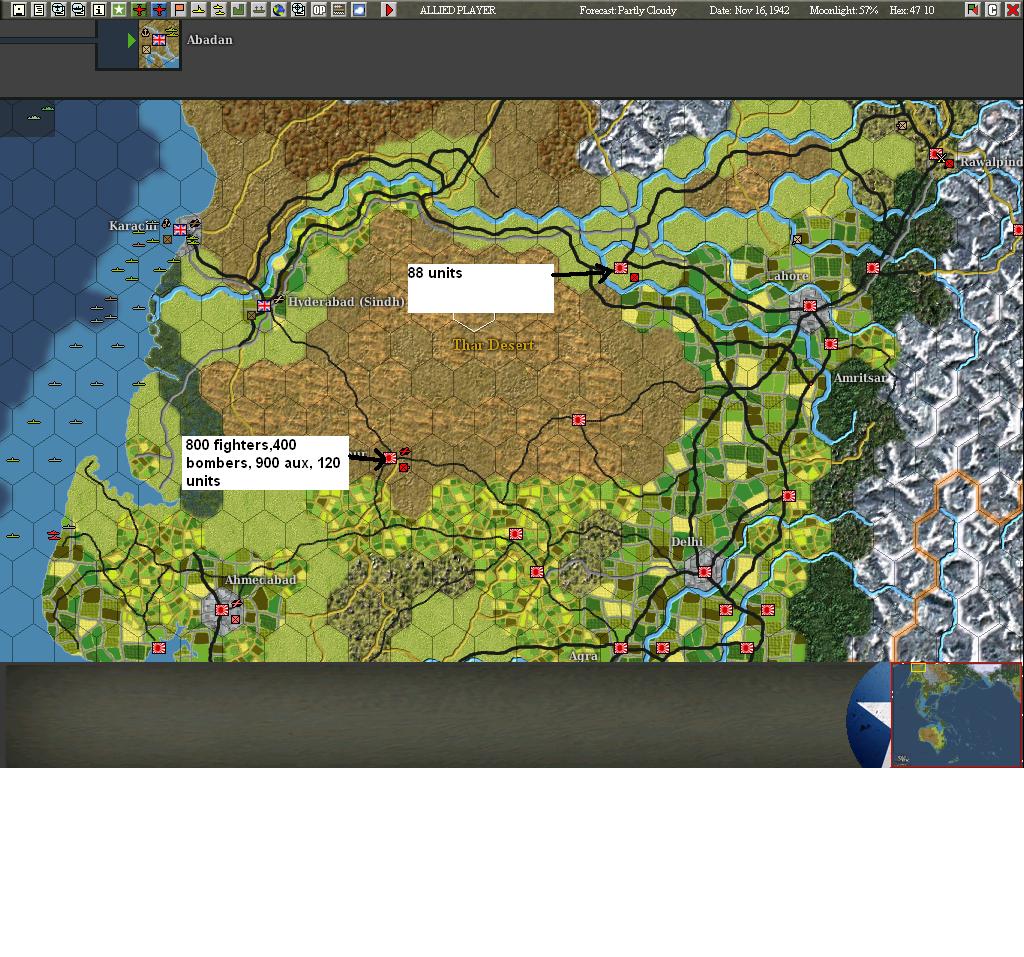Click the world minimap in bottom right
1024x957 pixels.
tap(956, 715)
